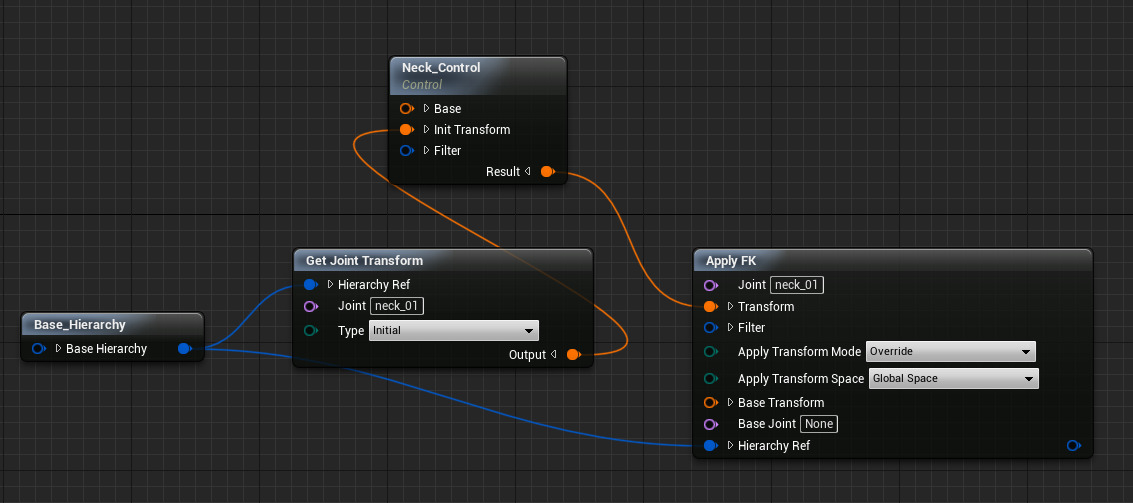1133x503 pixels.
Task: Click the Joint pin on Get Joint Transform
Action: [x=311, y=306]
